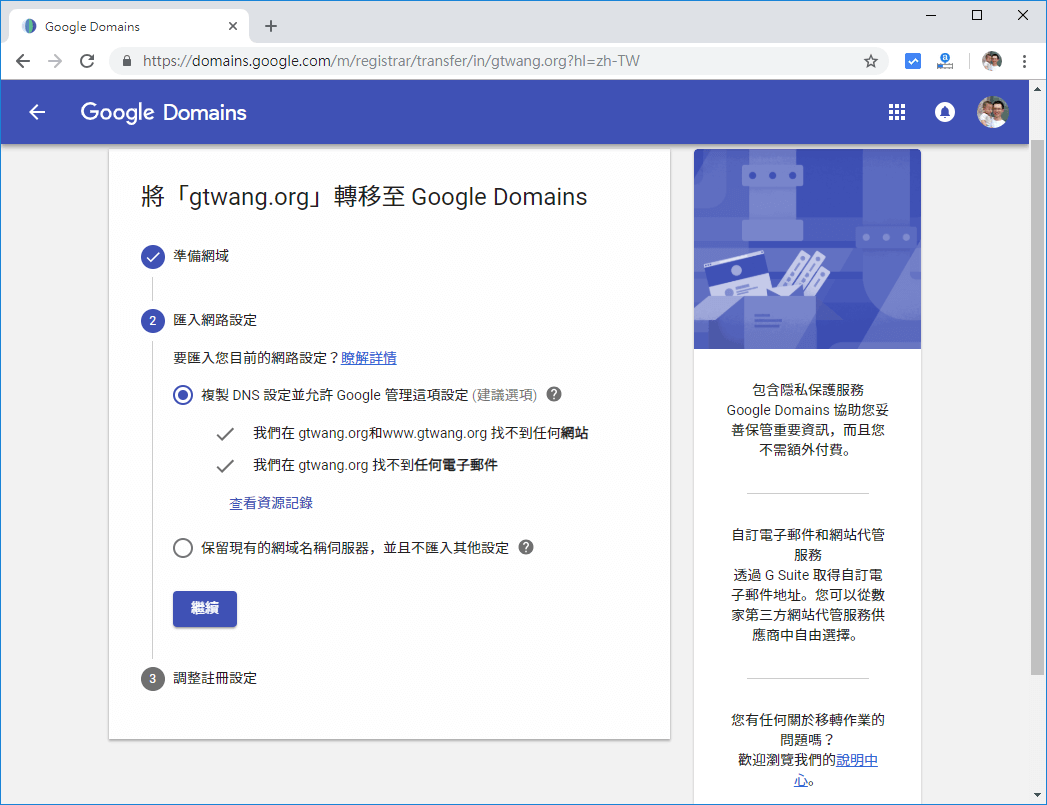Click the blue checkmark extension icon
Screen dimensions: 1047x805
click(912, 61)
